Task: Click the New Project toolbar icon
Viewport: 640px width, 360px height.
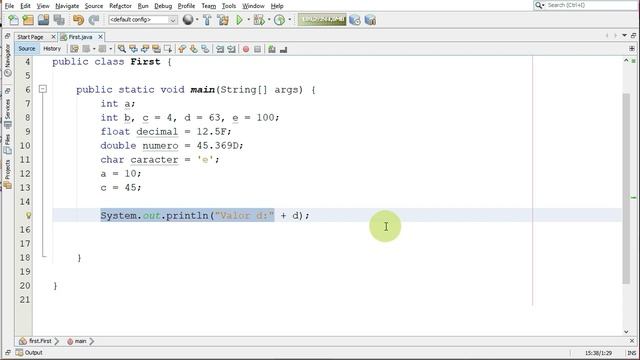Action: pyautogui.click(x=28, y=20)
